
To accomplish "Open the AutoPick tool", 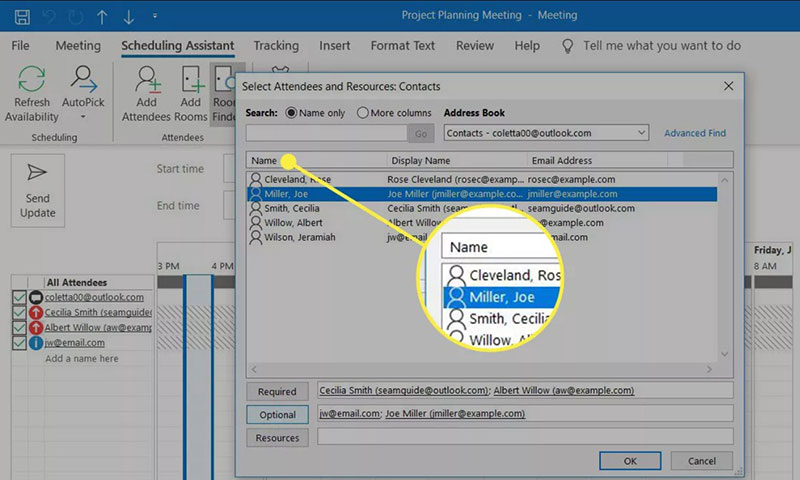I will (83, 79).
